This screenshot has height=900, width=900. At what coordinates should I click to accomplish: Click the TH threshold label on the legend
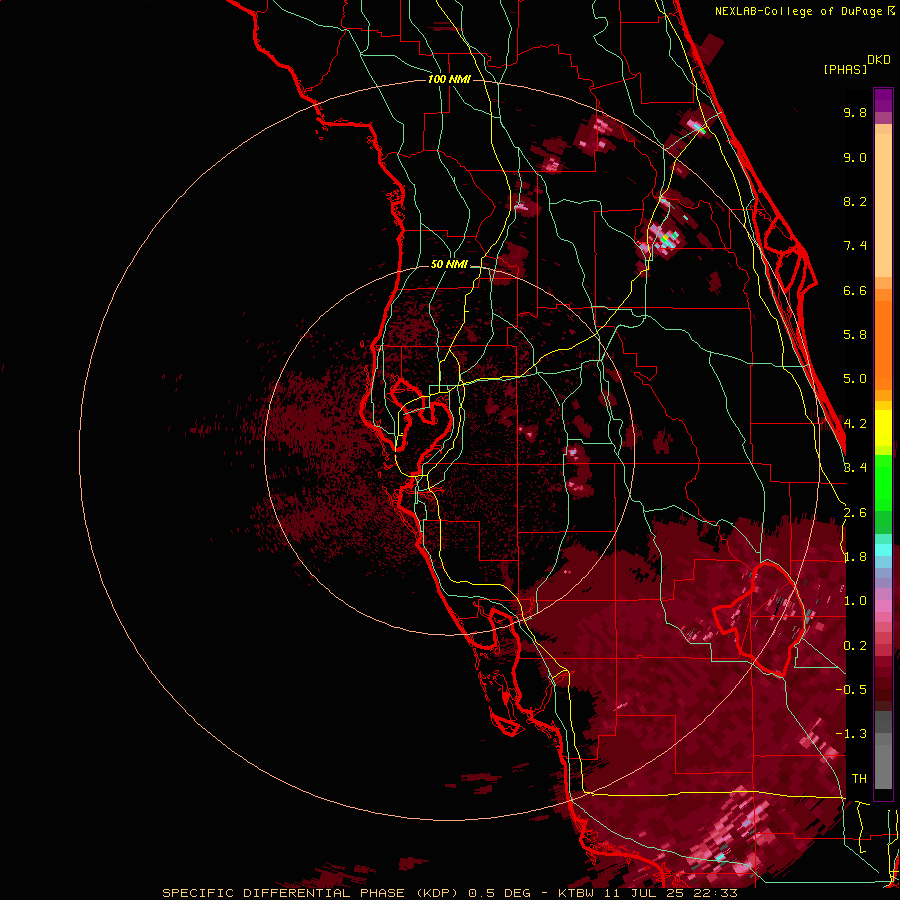859,779
